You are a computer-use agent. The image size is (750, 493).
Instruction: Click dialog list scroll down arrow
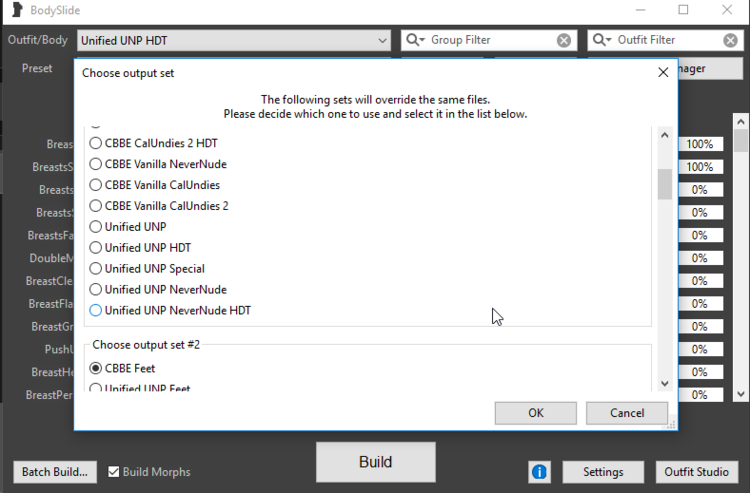664,383
